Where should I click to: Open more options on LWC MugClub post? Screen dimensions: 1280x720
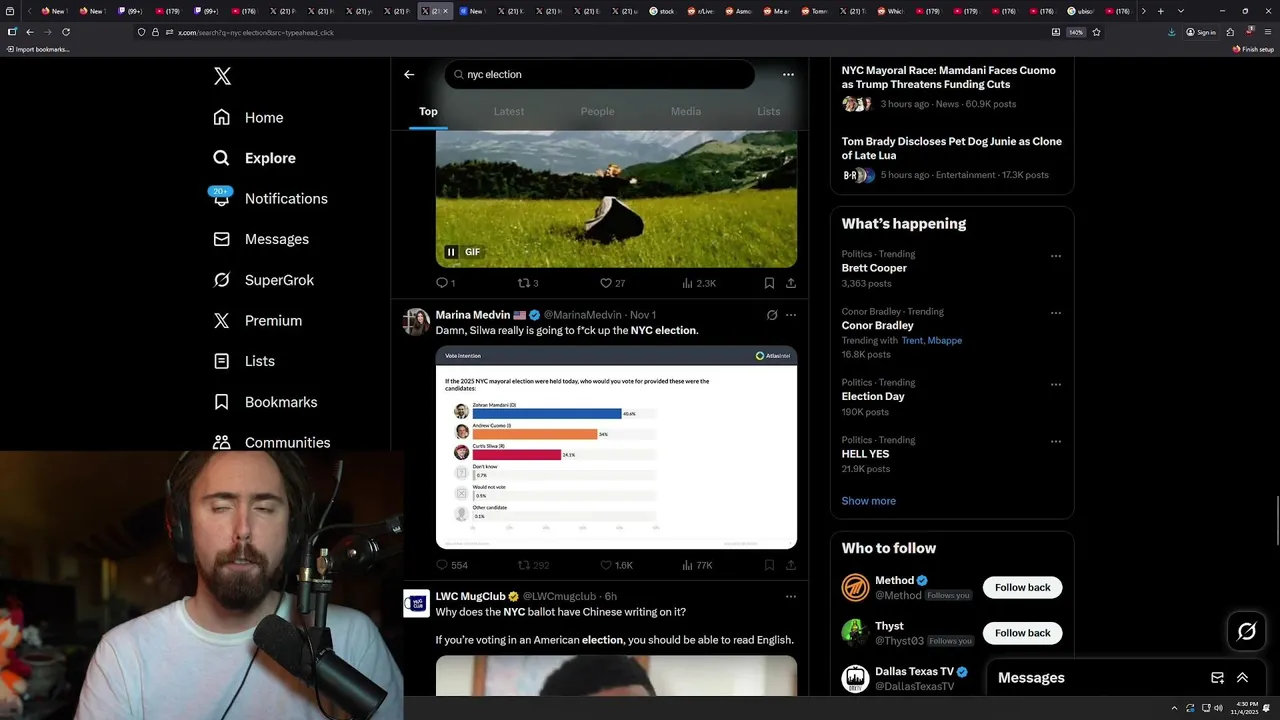click(x=791, y=597)
